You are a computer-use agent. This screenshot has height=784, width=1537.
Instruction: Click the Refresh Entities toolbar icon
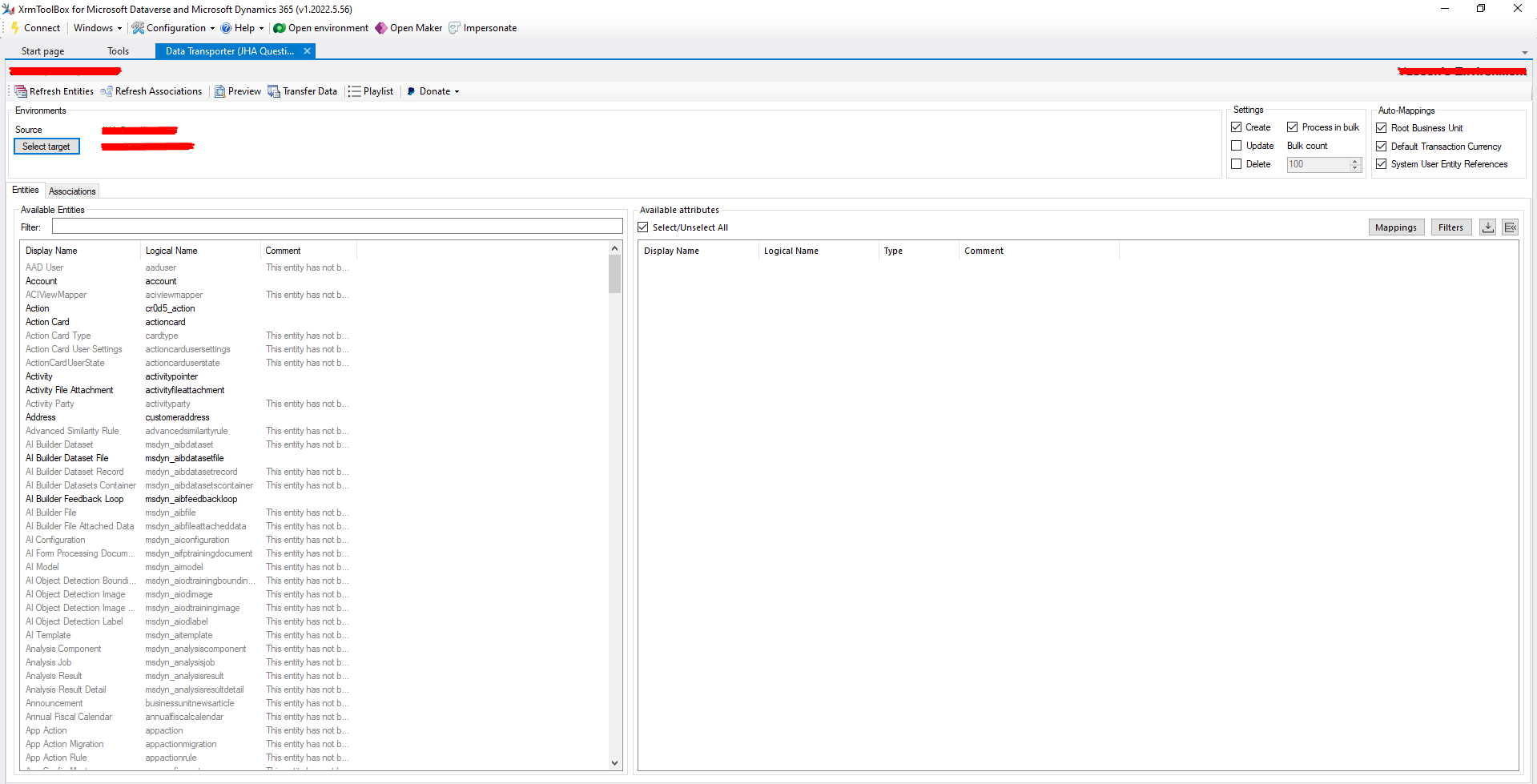tap(20, 90)
